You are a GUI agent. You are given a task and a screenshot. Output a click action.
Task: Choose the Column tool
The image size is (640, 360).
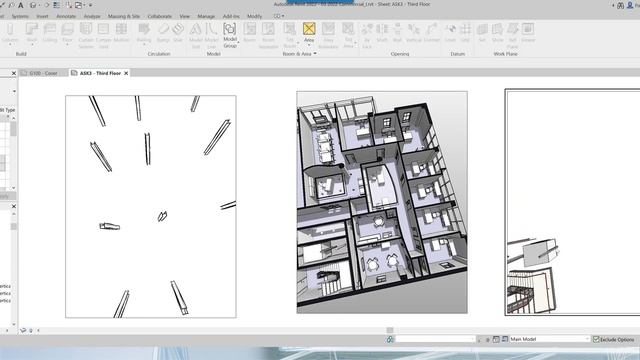pos(10,33)
